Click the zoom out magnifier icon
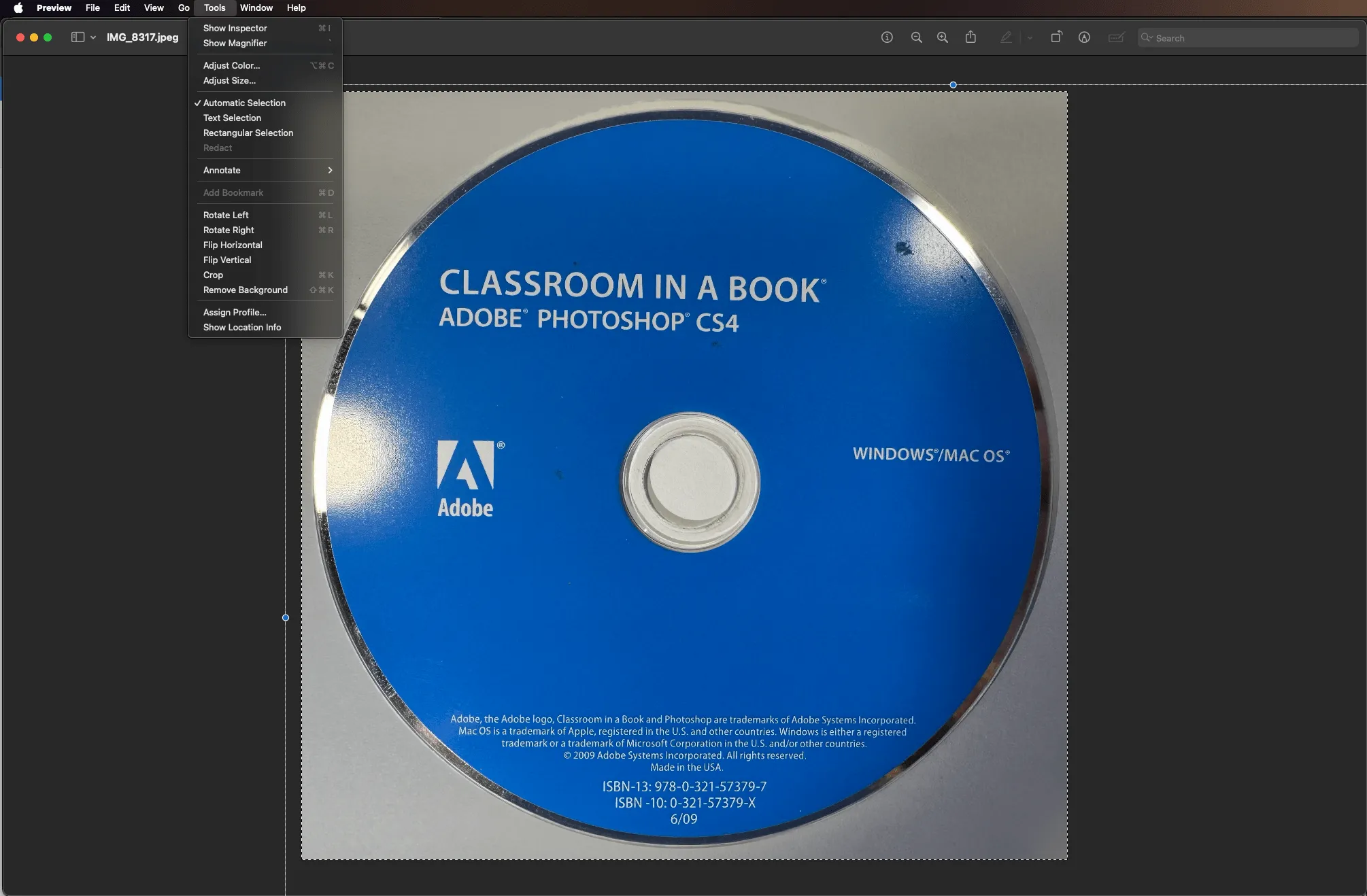Viewport: 1367px width, 896px height. point(917,37)
